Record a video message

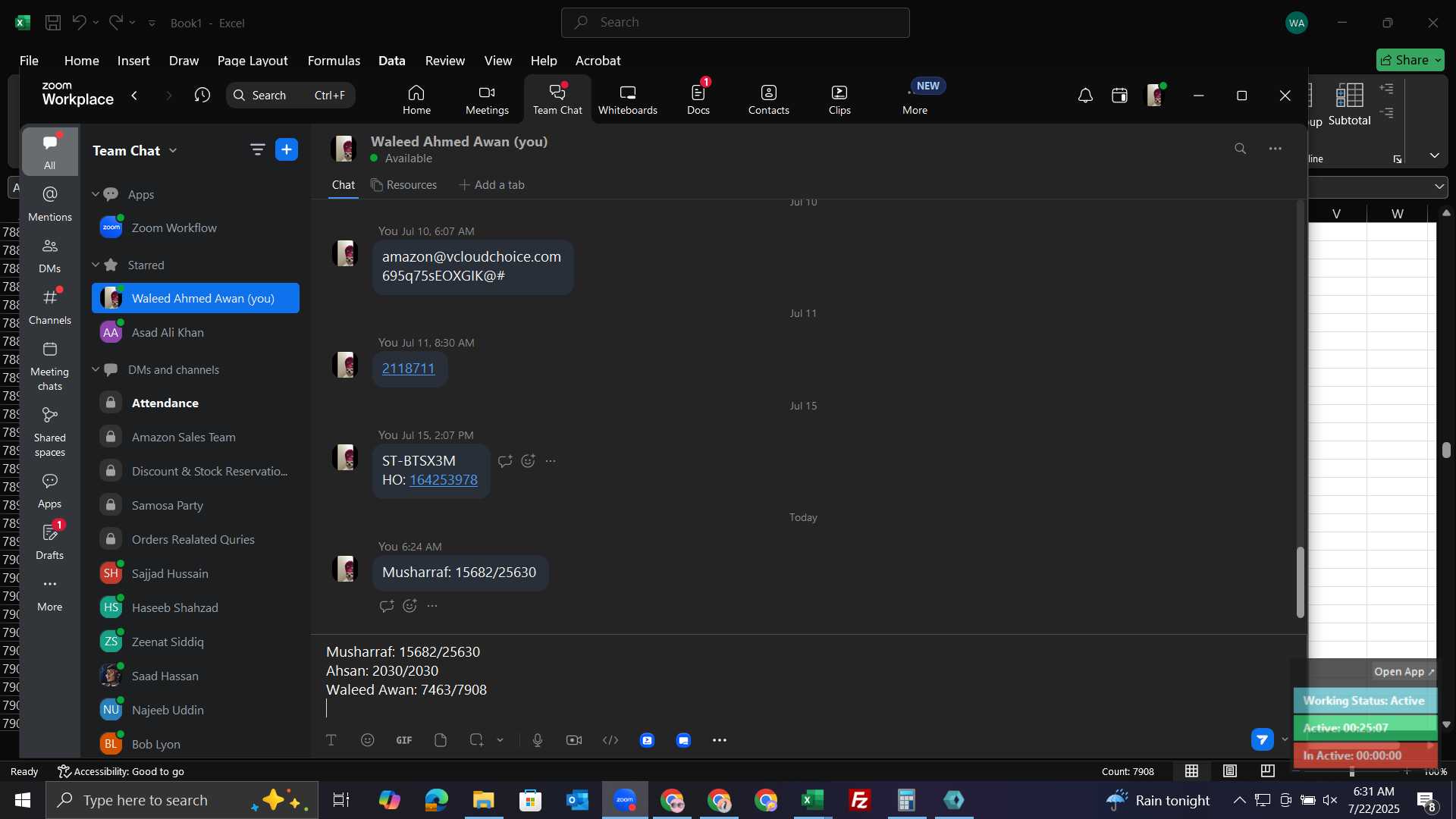coord(574,740)
